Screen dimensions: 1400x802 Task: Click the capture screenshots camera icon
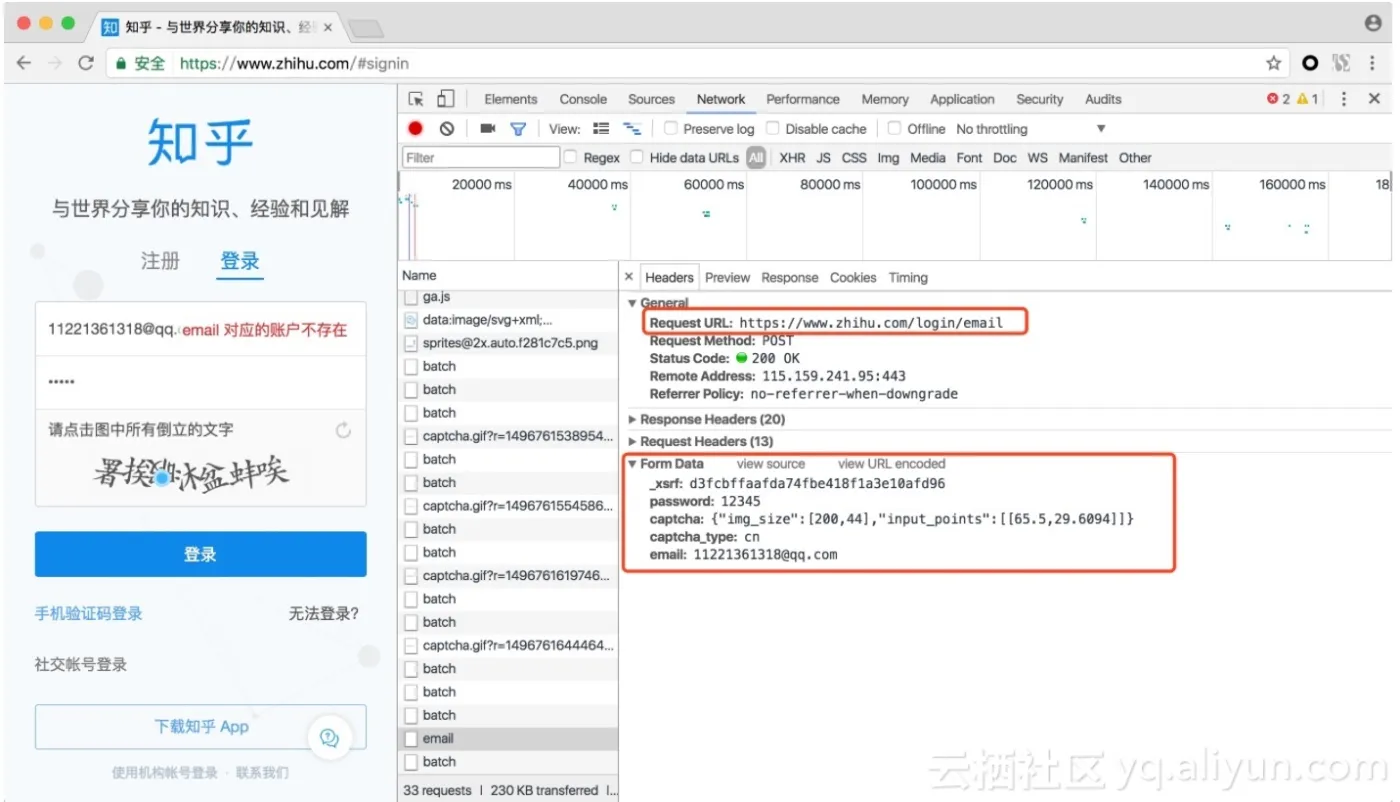point(488,128)
